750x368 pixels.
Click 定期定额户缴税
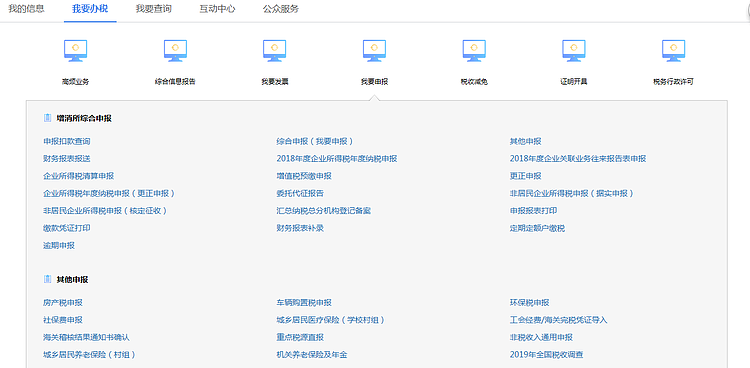(537, 228)
